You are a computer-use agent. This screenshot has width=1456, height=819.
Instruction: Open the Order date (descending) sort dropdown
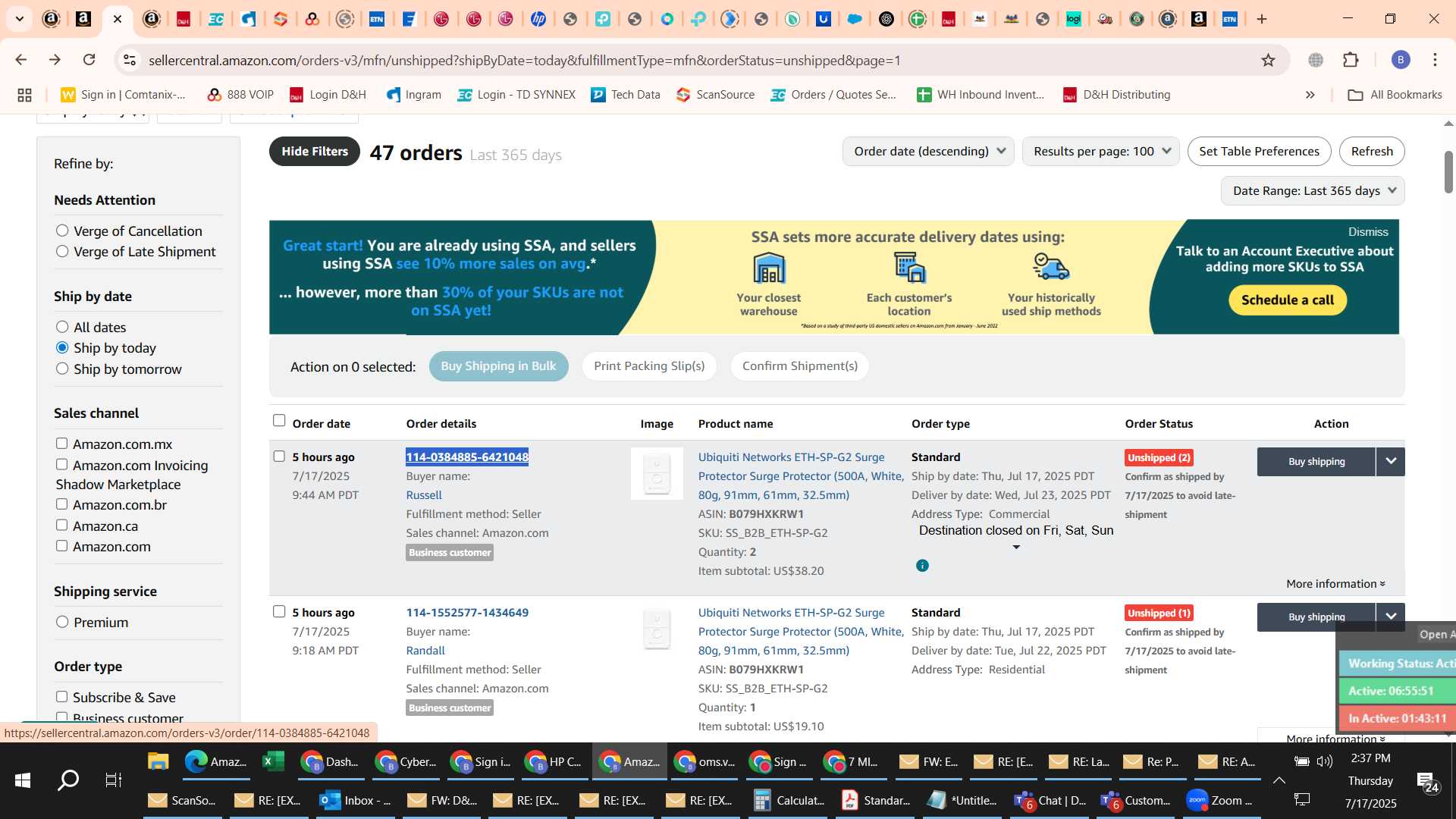(x=928, y=152)
